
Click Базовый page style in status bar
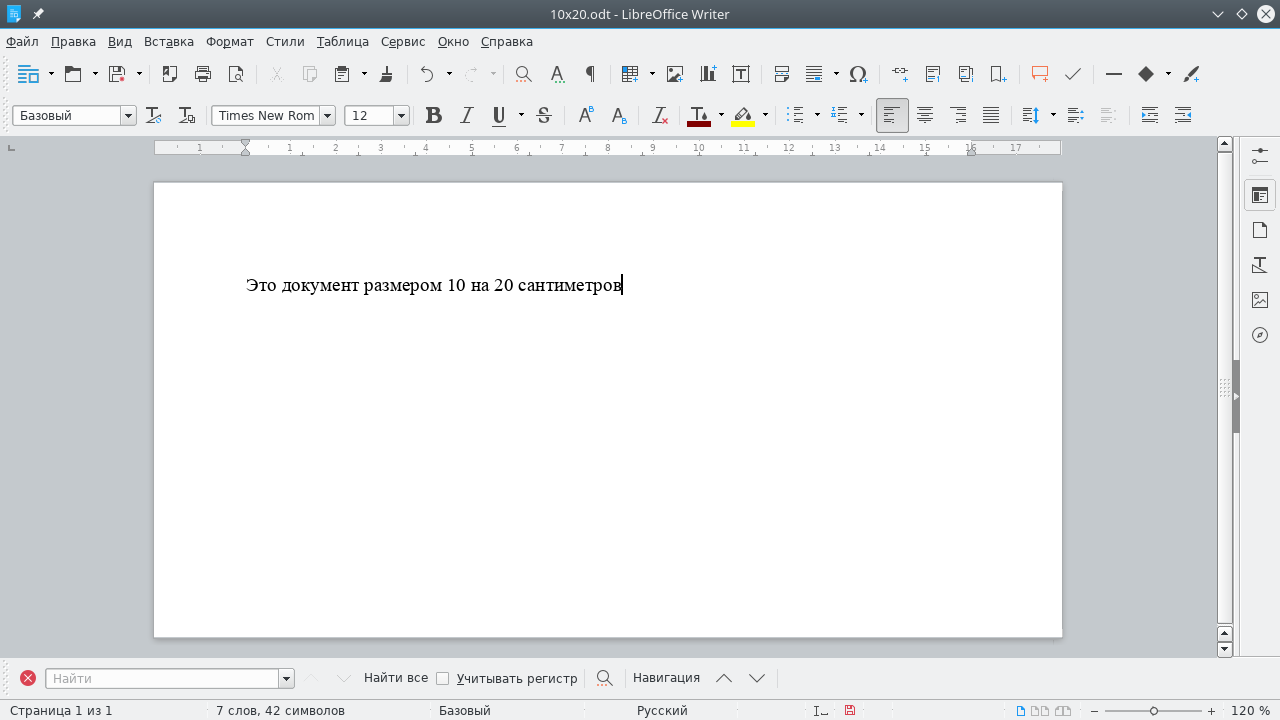[x=465, y=711]
